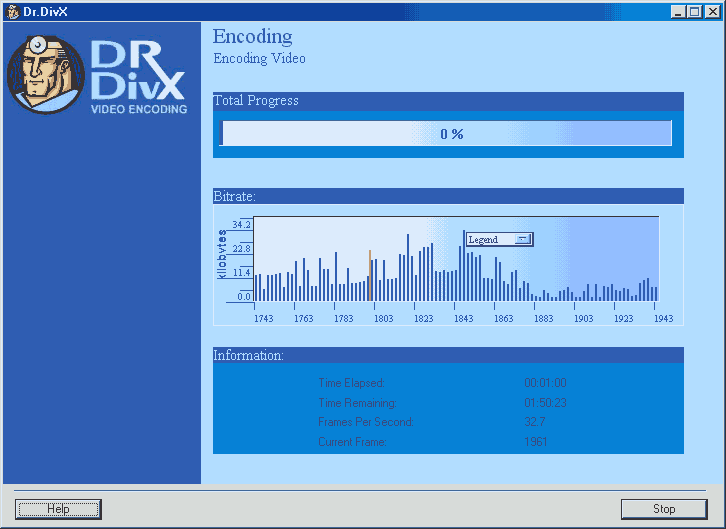Expand the Legend dropdown arrow
Image resolution: width=726 pixels, height=529 pixels.
click(x=523, y=240)
